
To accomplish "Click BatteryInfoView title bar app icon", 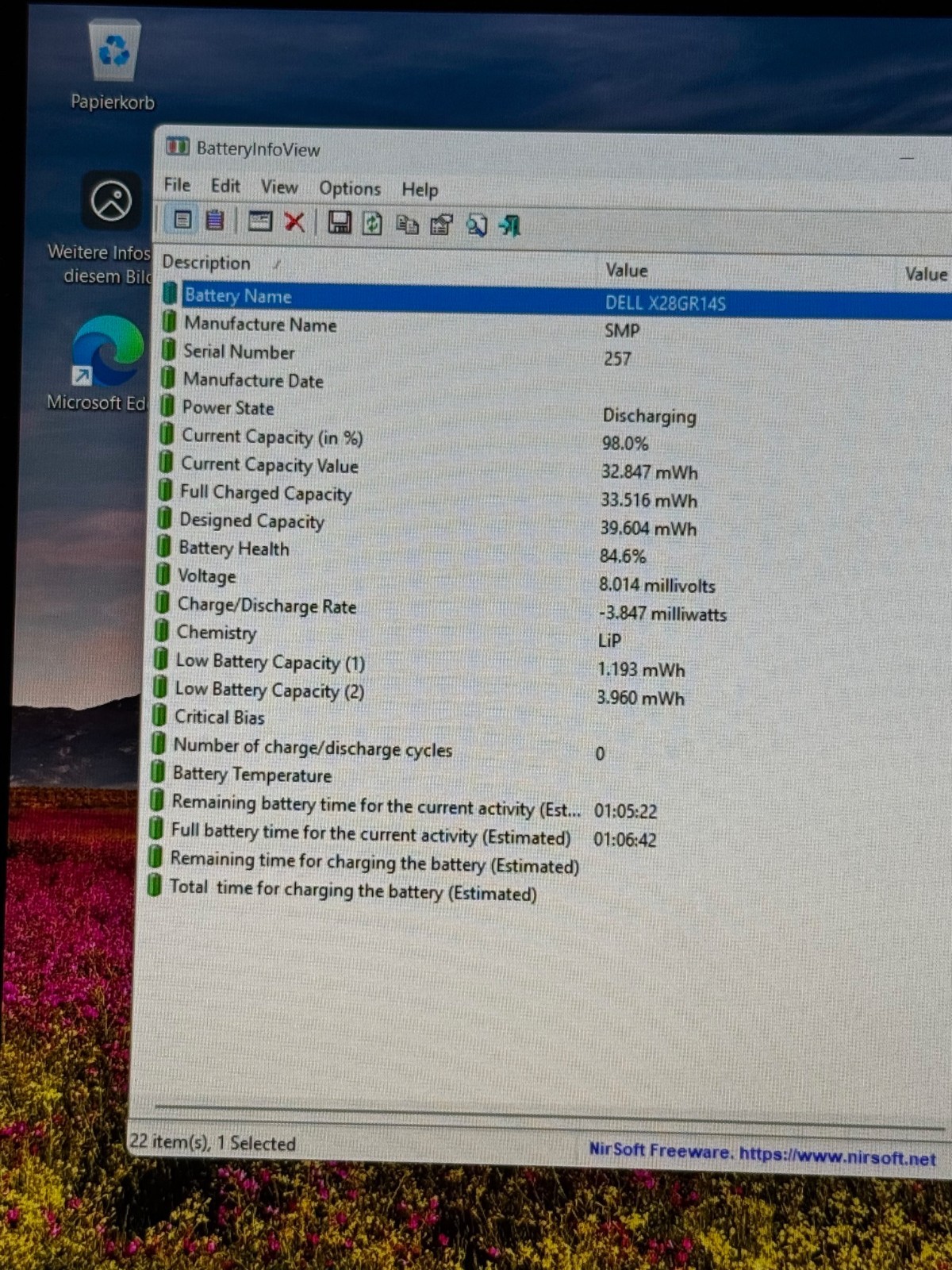I will click(177, 147).
